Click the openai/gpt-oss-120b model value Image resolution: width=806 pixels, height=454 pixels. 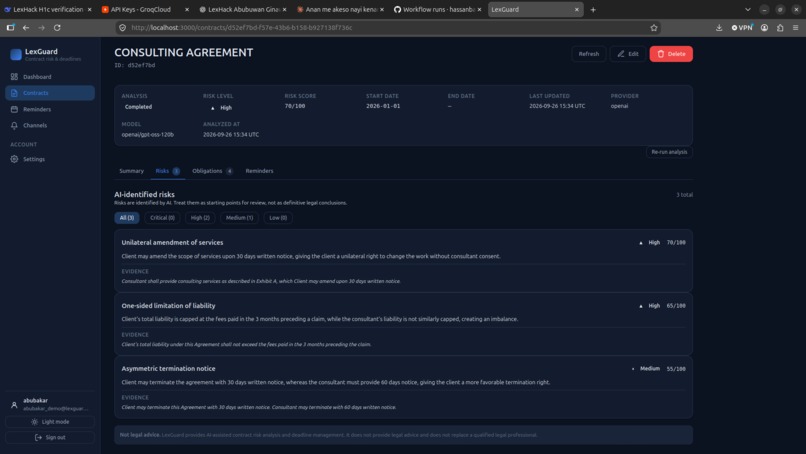point(148,135)
